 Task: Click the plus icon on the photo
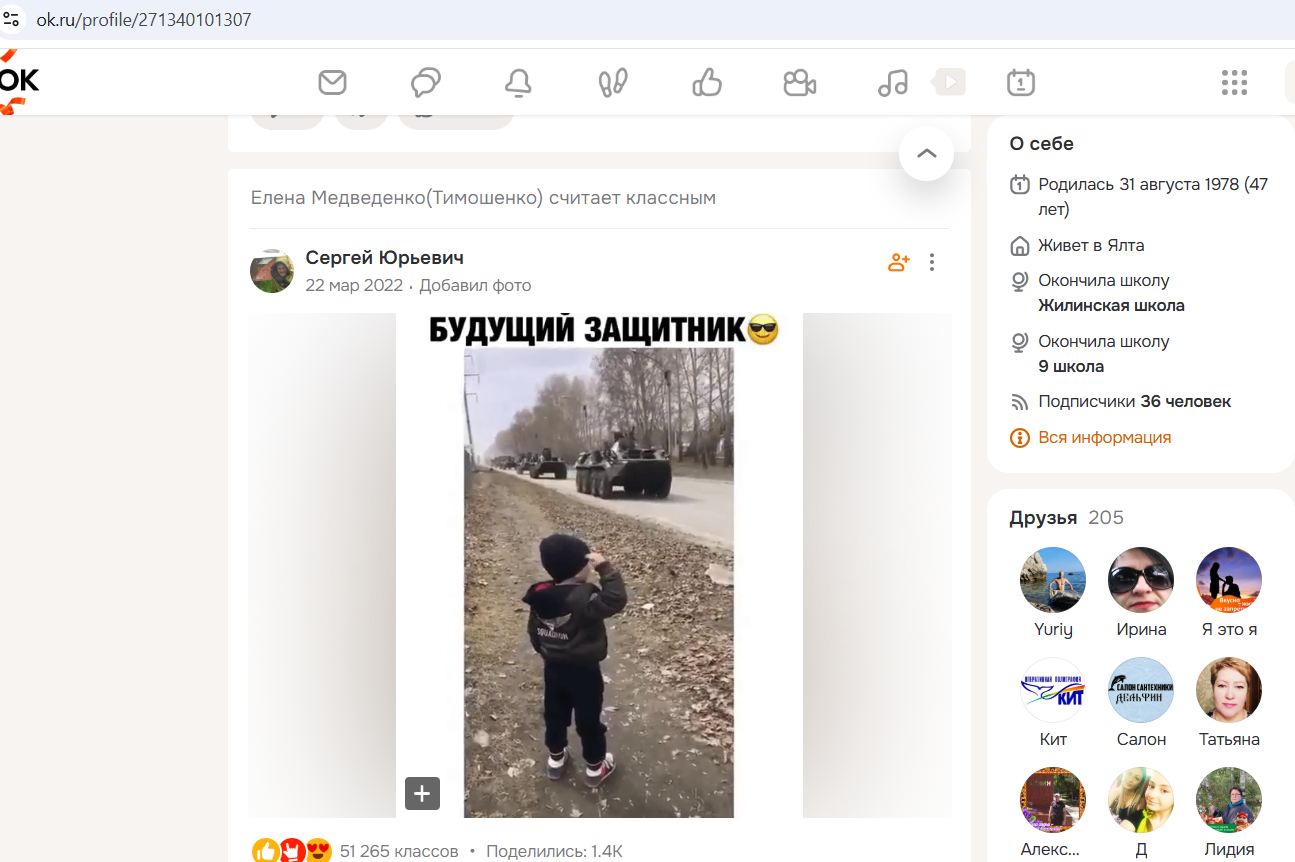pos(422,793)
